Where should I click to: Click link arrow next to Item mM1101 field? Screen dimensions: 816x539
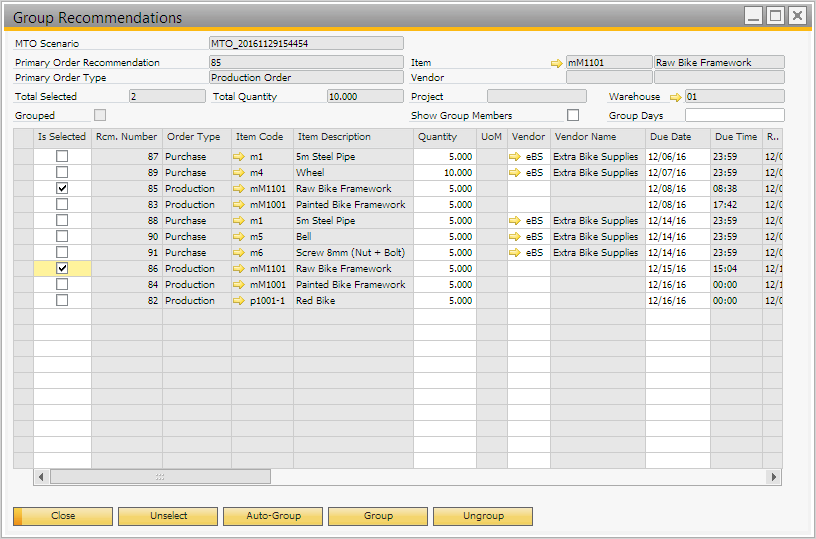pos(557,63)
